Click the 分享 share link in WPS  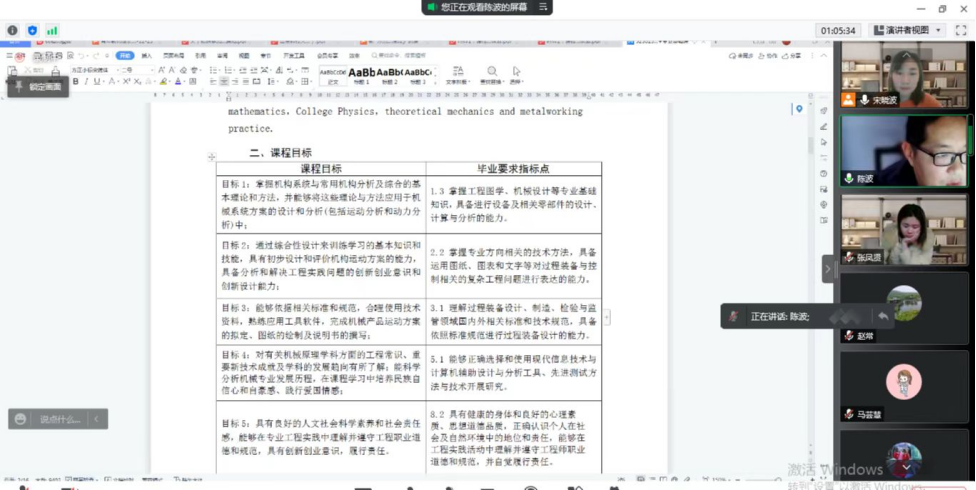[x=793, y=56]
